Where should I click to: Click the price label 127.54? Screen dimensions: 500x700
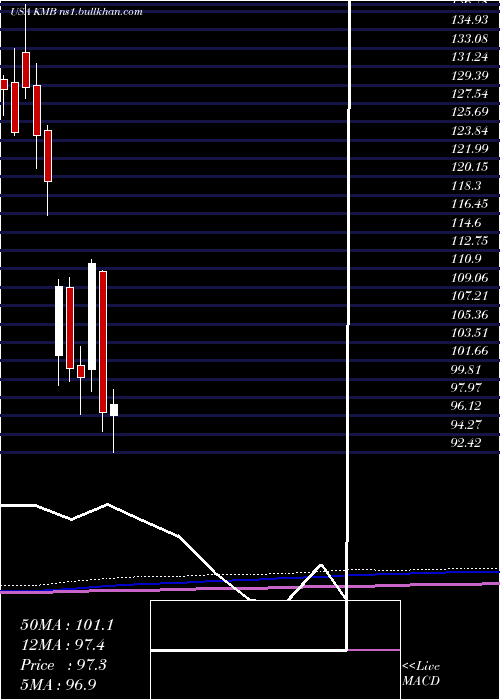(469, 93)
